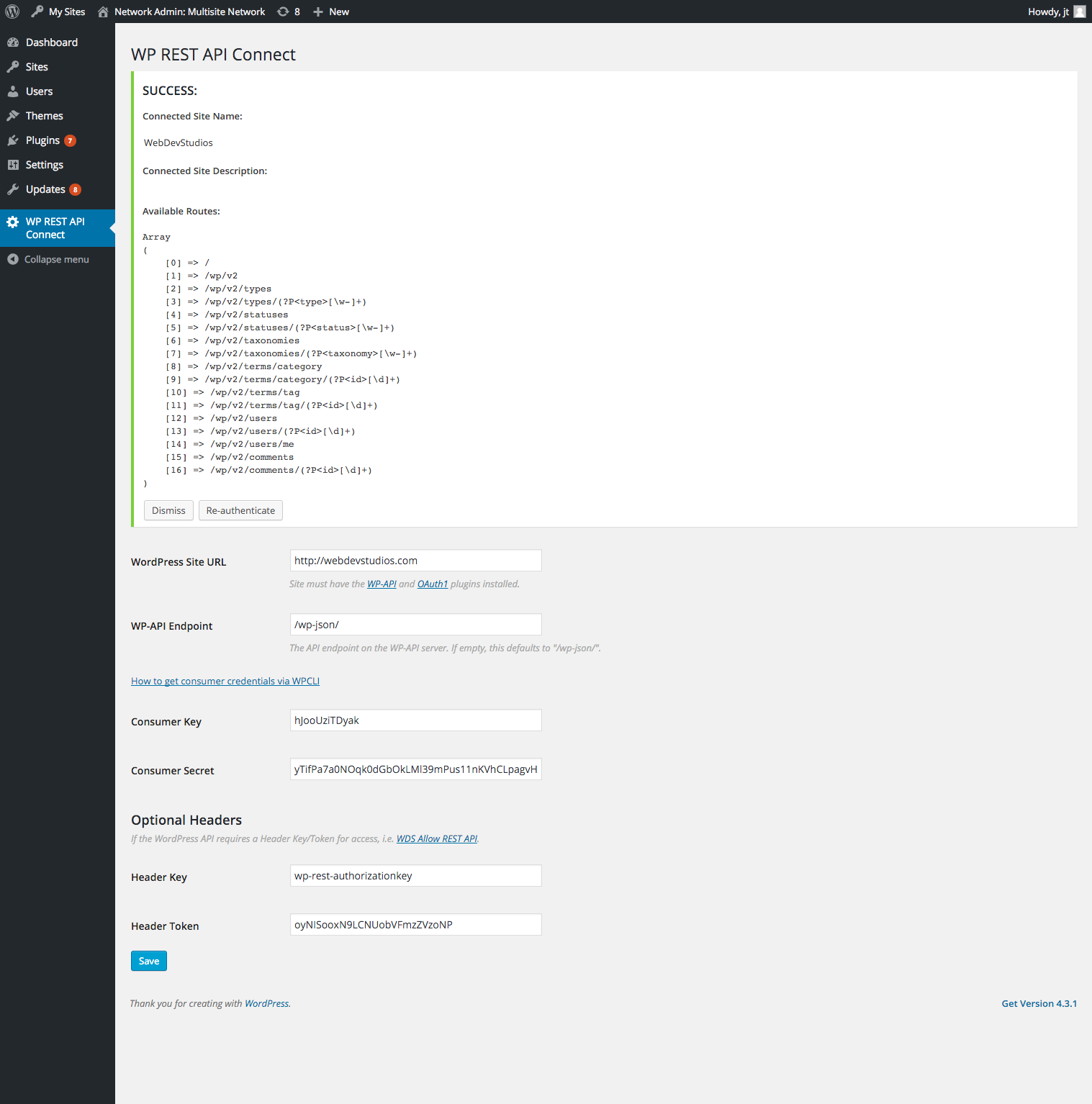Focus the WP-API Endpoint field
The height and width of the screenshot is (1104, 1092).
tap(415, 625)
